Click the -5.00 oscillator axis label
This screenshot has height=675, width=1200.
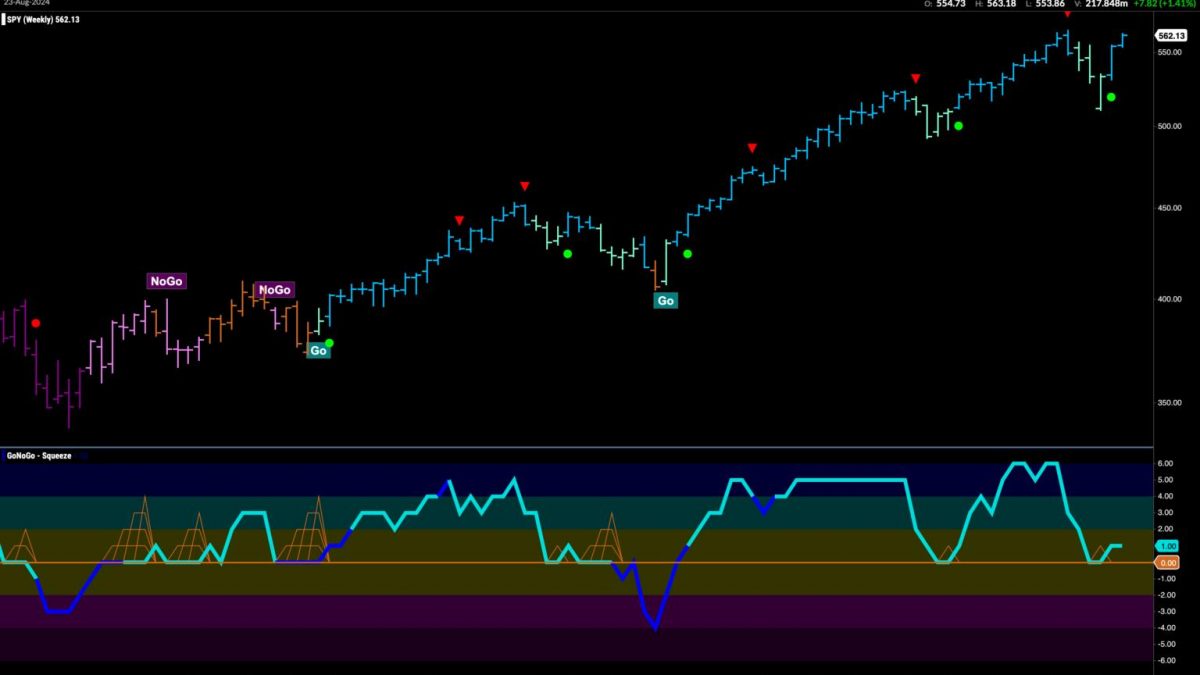1165,645
